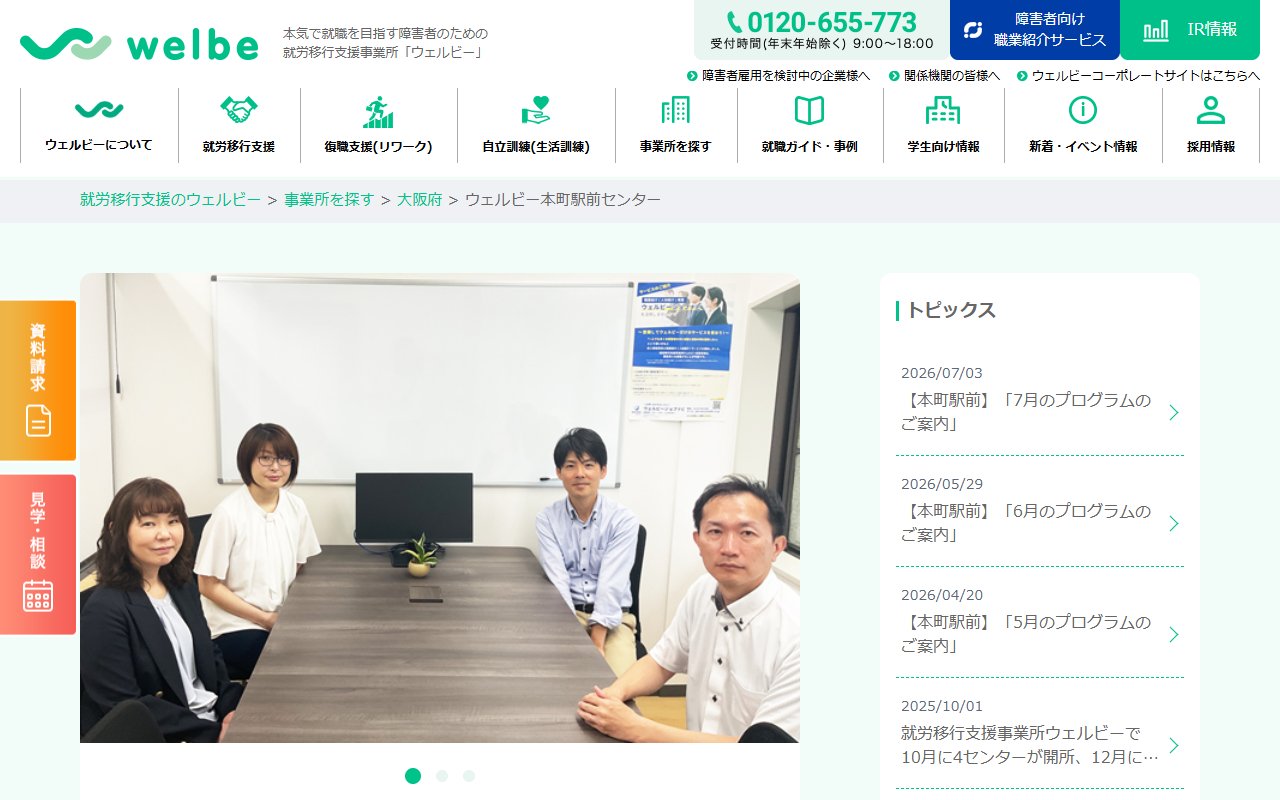Viewport: 1280px width, 800px height.
Task: Open ウェルビーについて menu
Action: [x=99, y=125]
